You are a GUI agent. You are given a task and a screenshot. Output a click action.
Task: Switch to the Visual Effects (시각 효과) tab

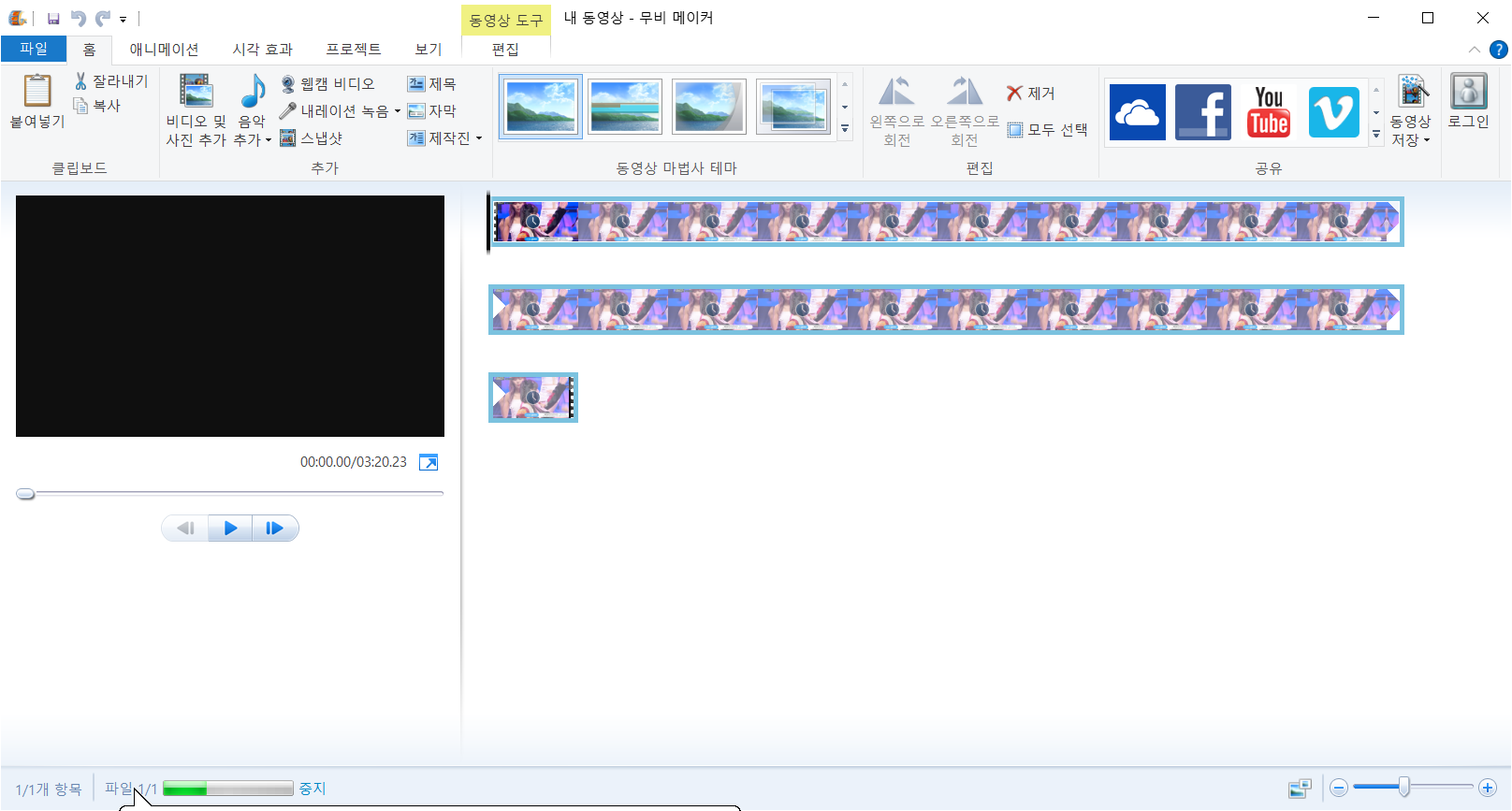[262, 50]
